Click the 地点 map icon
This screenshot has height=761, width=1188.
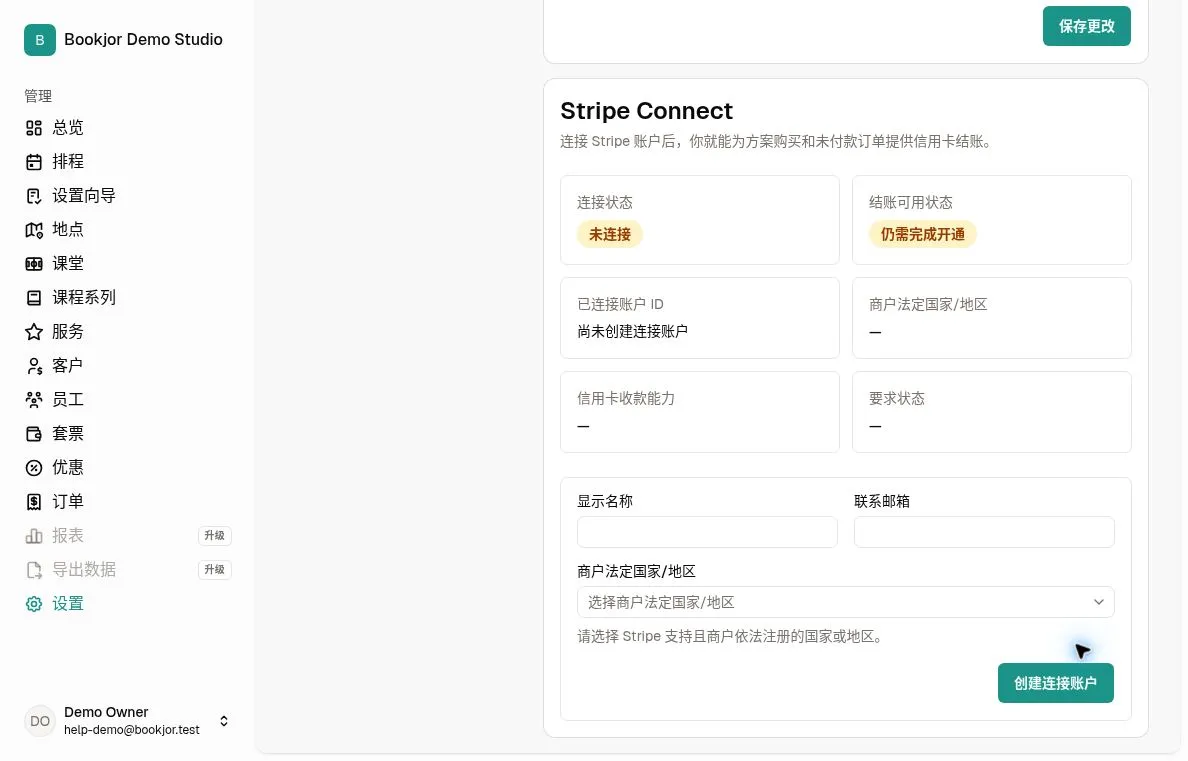[34, 230]
